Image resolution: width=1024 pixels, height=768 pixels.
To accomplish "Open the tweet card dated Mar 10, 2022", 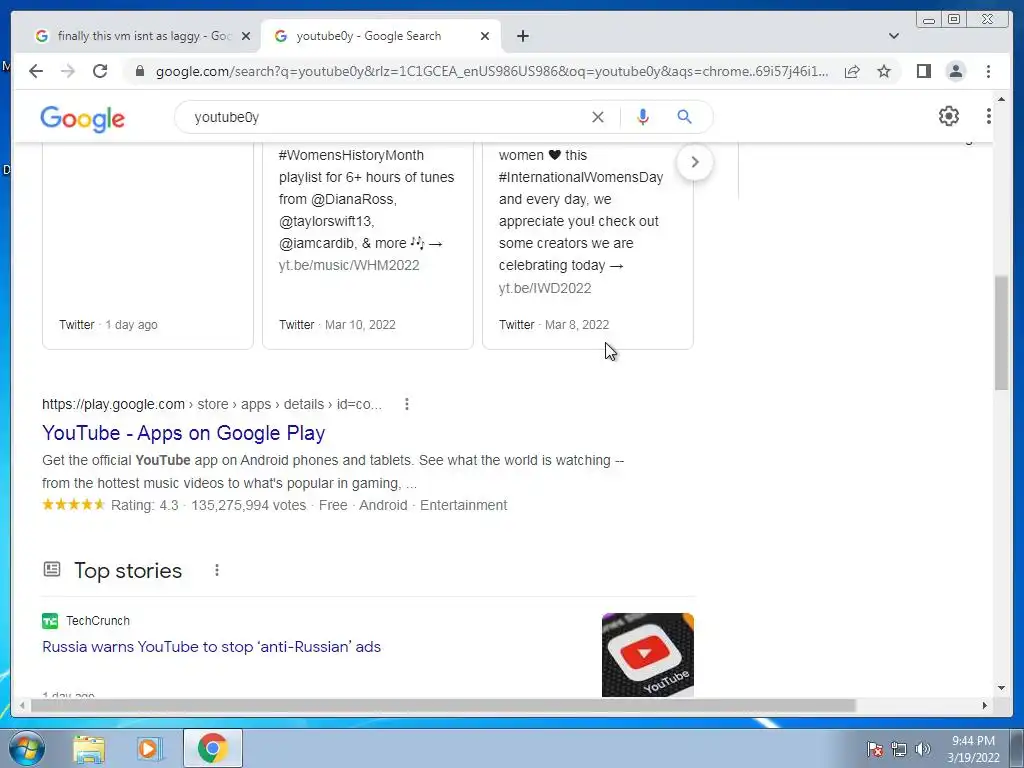I will (x=368, y=246).
